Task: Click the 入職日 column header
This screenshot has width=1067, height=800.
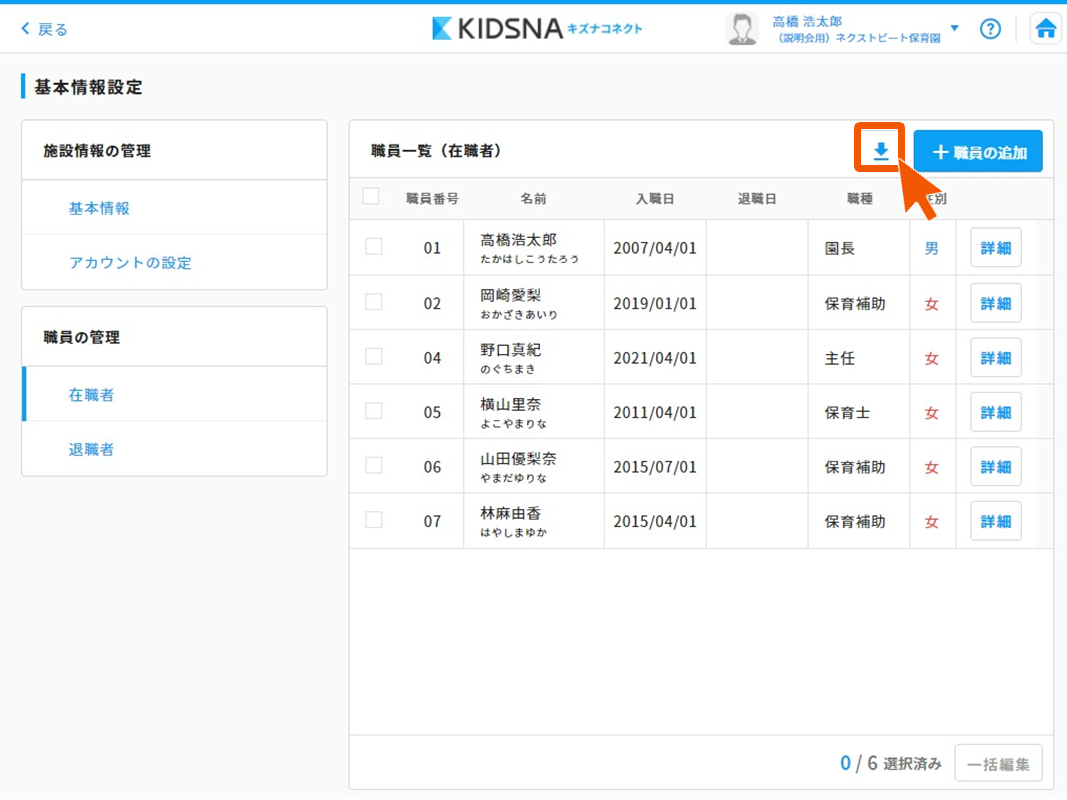Action: 655,199
